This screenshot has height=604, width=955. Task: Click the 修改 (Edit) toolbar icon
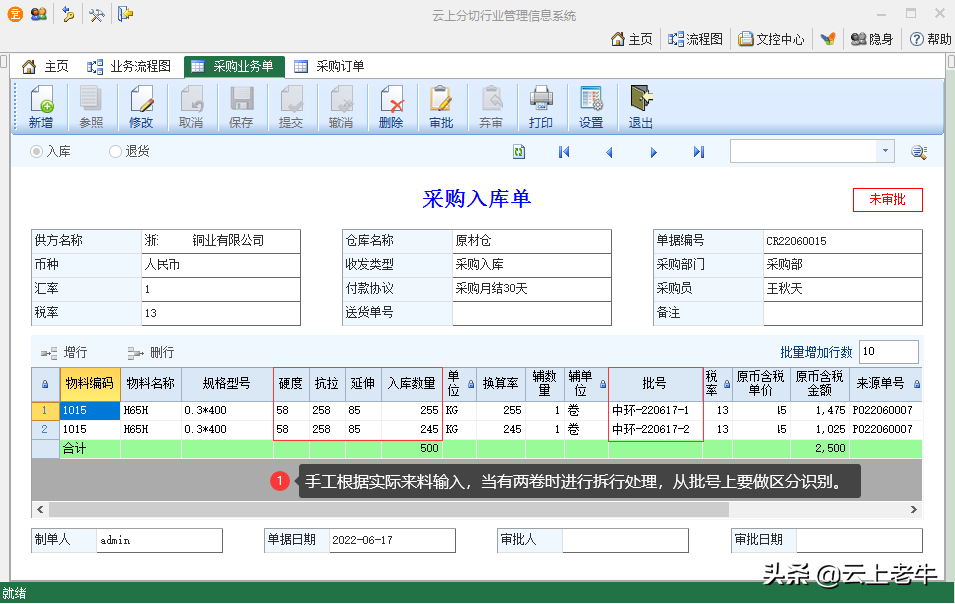coord(141,107)
